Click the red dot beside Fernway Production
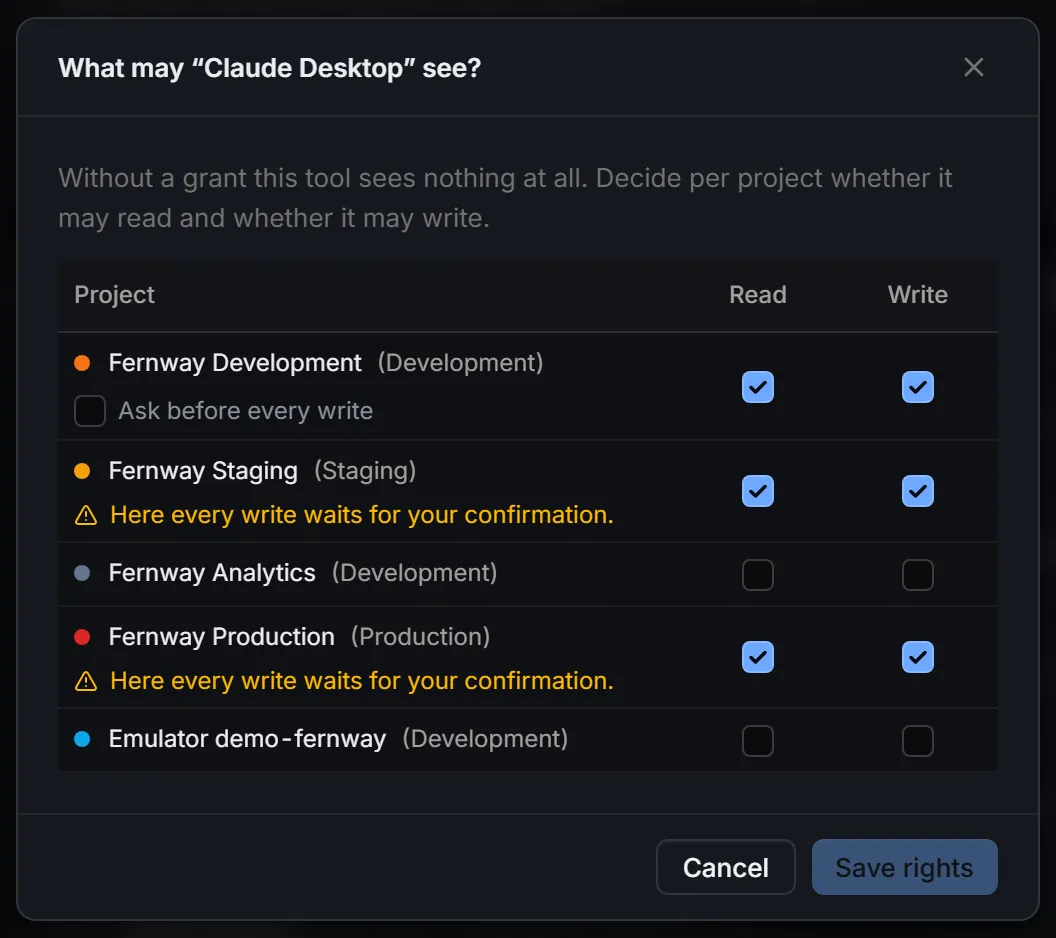Viewport: 1056px width, 938px height. coord(82,637)
